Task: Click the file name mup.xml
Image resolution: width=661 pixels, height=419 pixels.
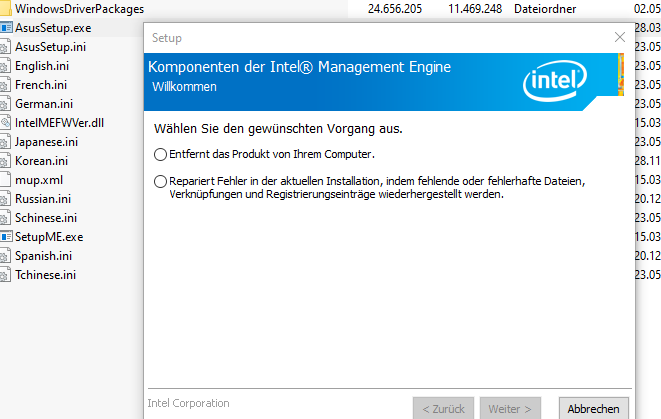Action: tap(39, 180)
